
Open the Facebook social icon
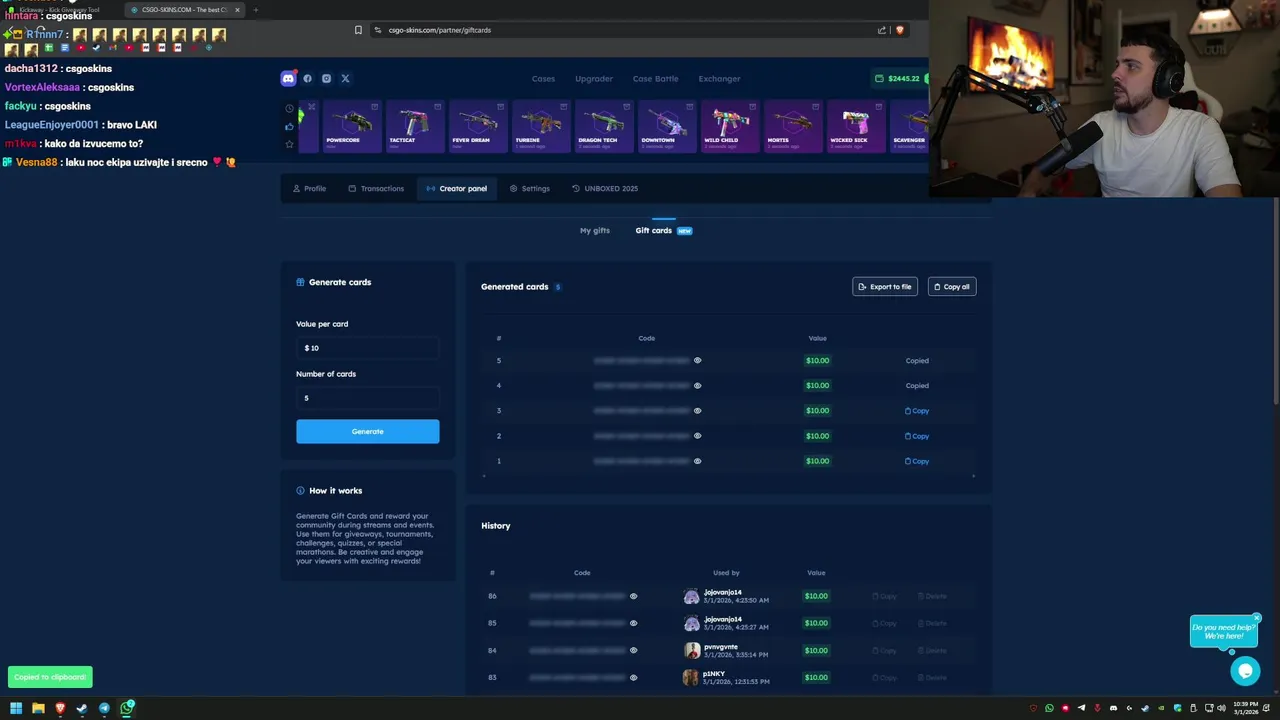click(307, 78)
